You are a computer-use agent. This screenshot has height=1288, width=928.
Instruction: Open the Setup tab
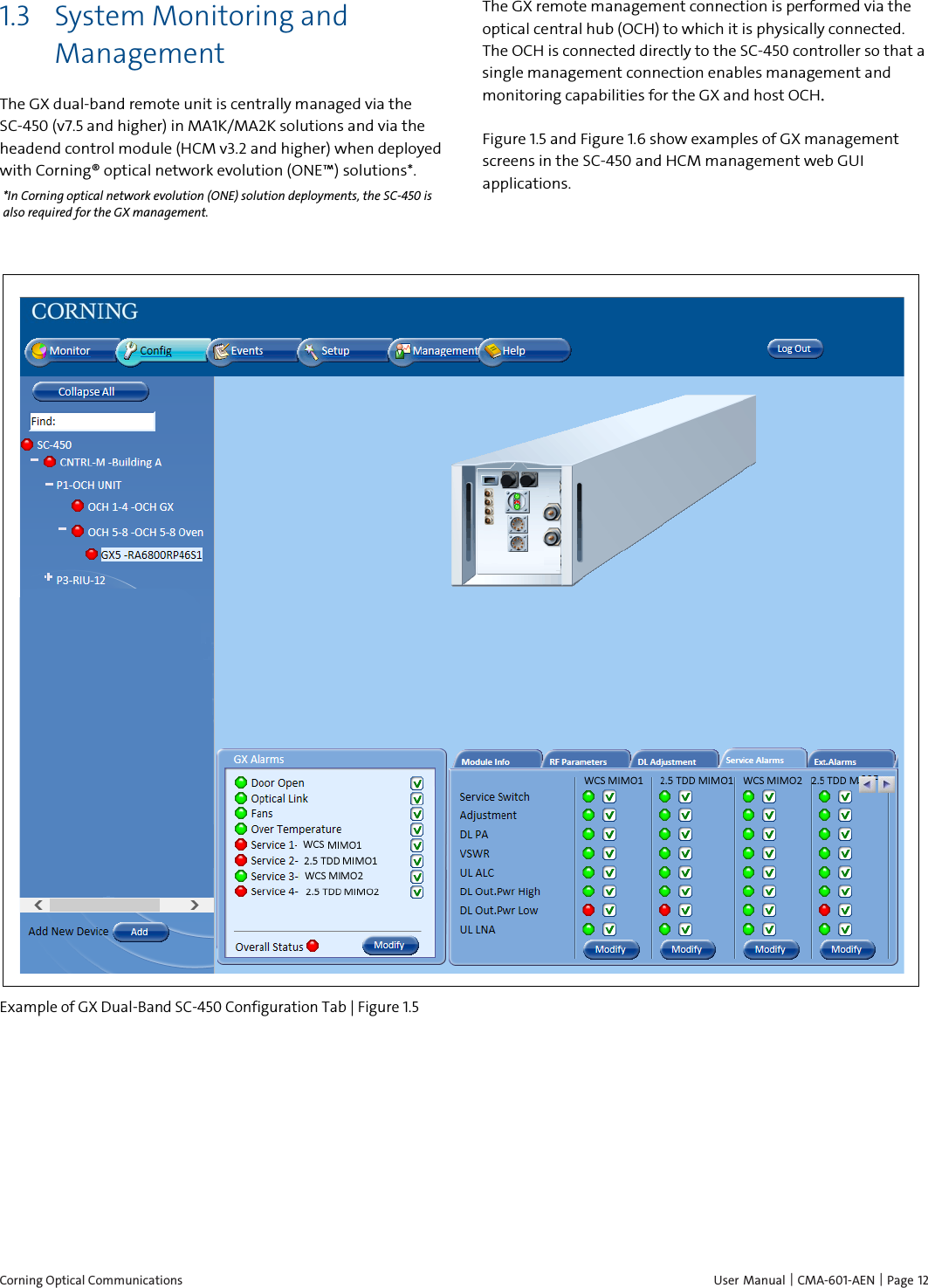pos(345,350)
